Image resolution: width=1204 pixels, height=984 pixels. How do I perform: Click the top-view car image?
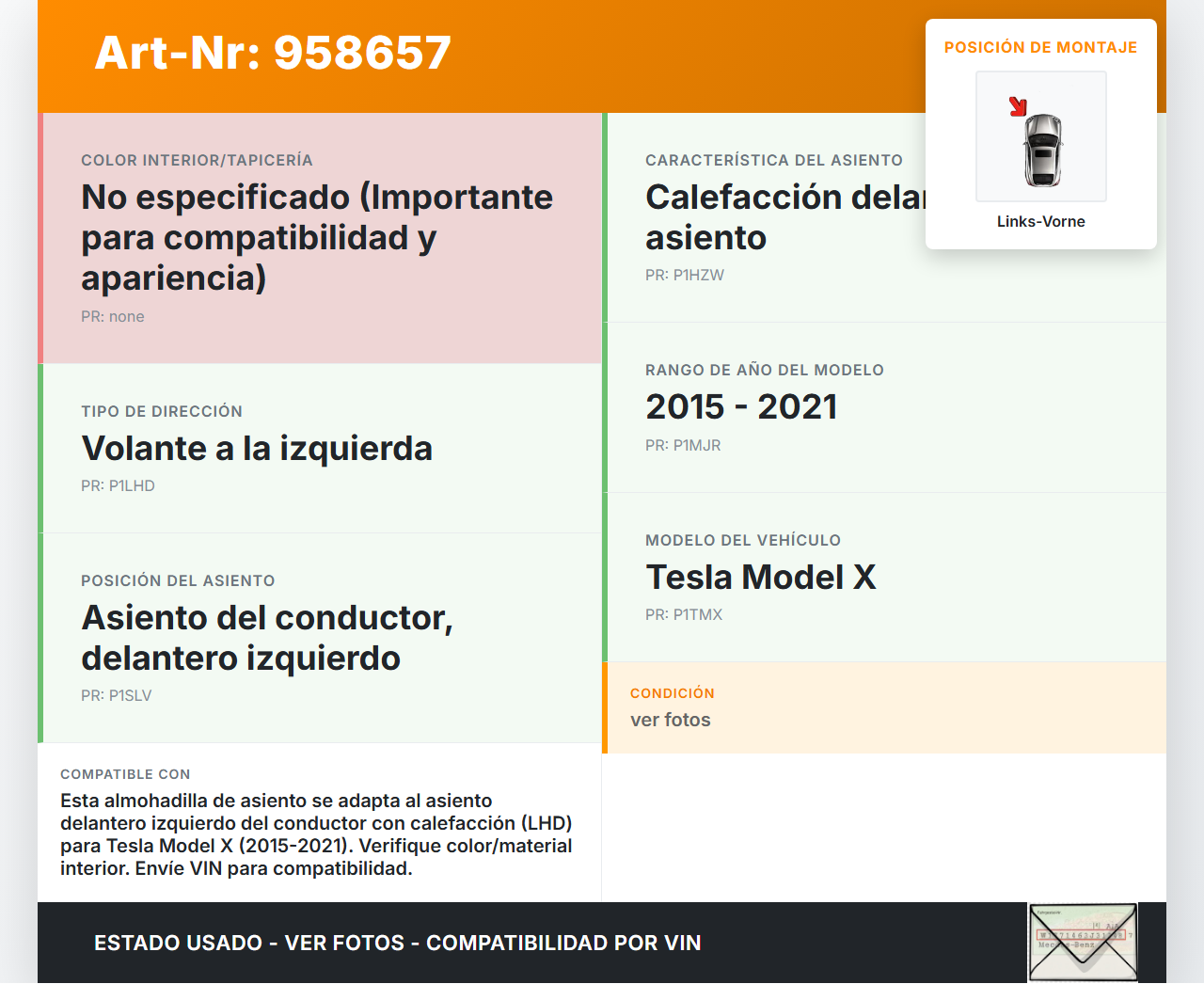[1042, 149]
